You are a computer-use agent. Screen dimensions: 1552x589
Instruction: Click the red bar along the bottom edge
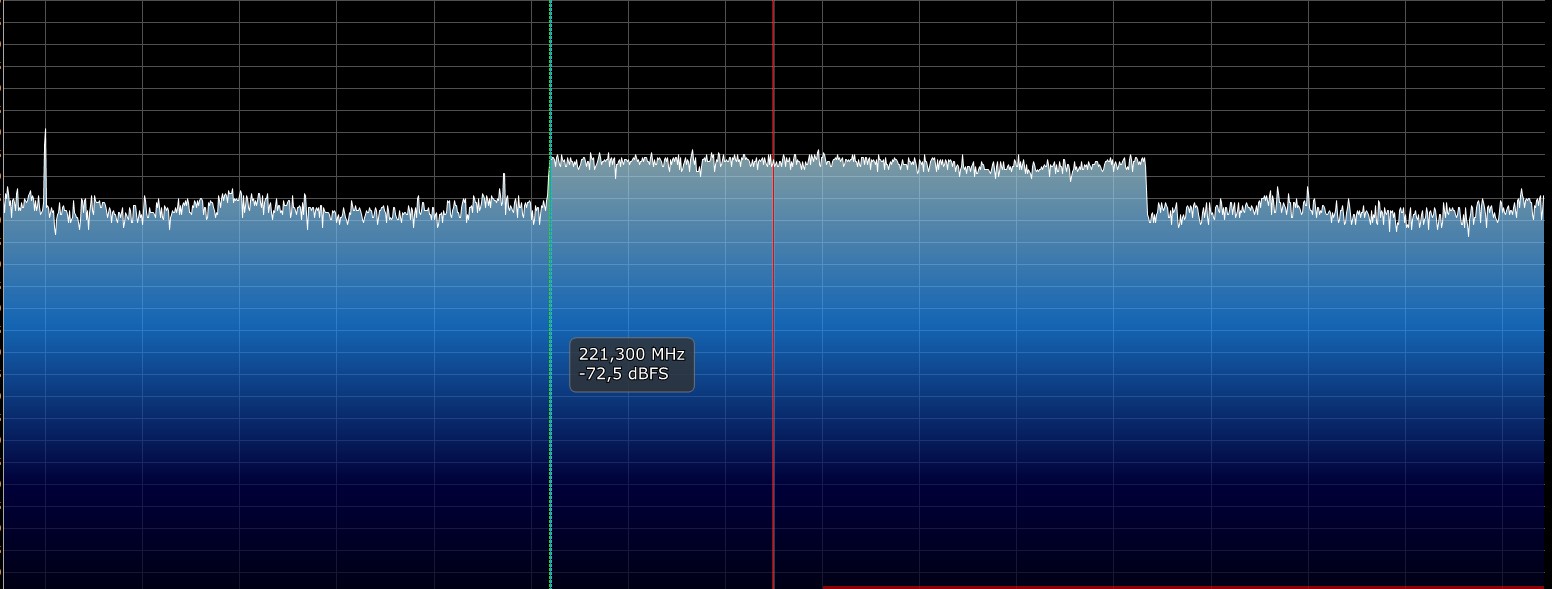[1183, 587]
